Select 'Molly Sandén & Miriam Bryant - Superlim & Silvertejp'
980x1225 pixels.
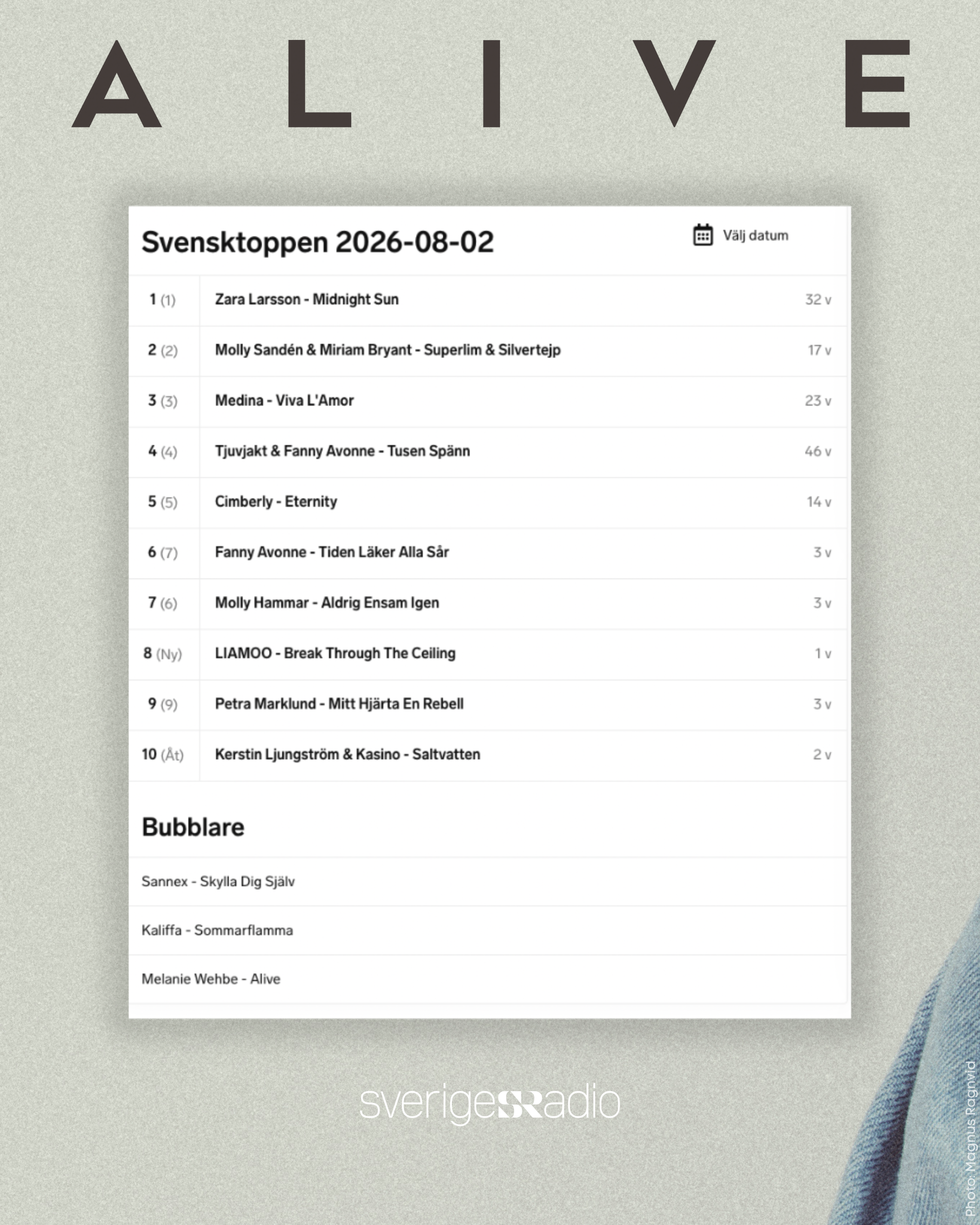(387, 350)
